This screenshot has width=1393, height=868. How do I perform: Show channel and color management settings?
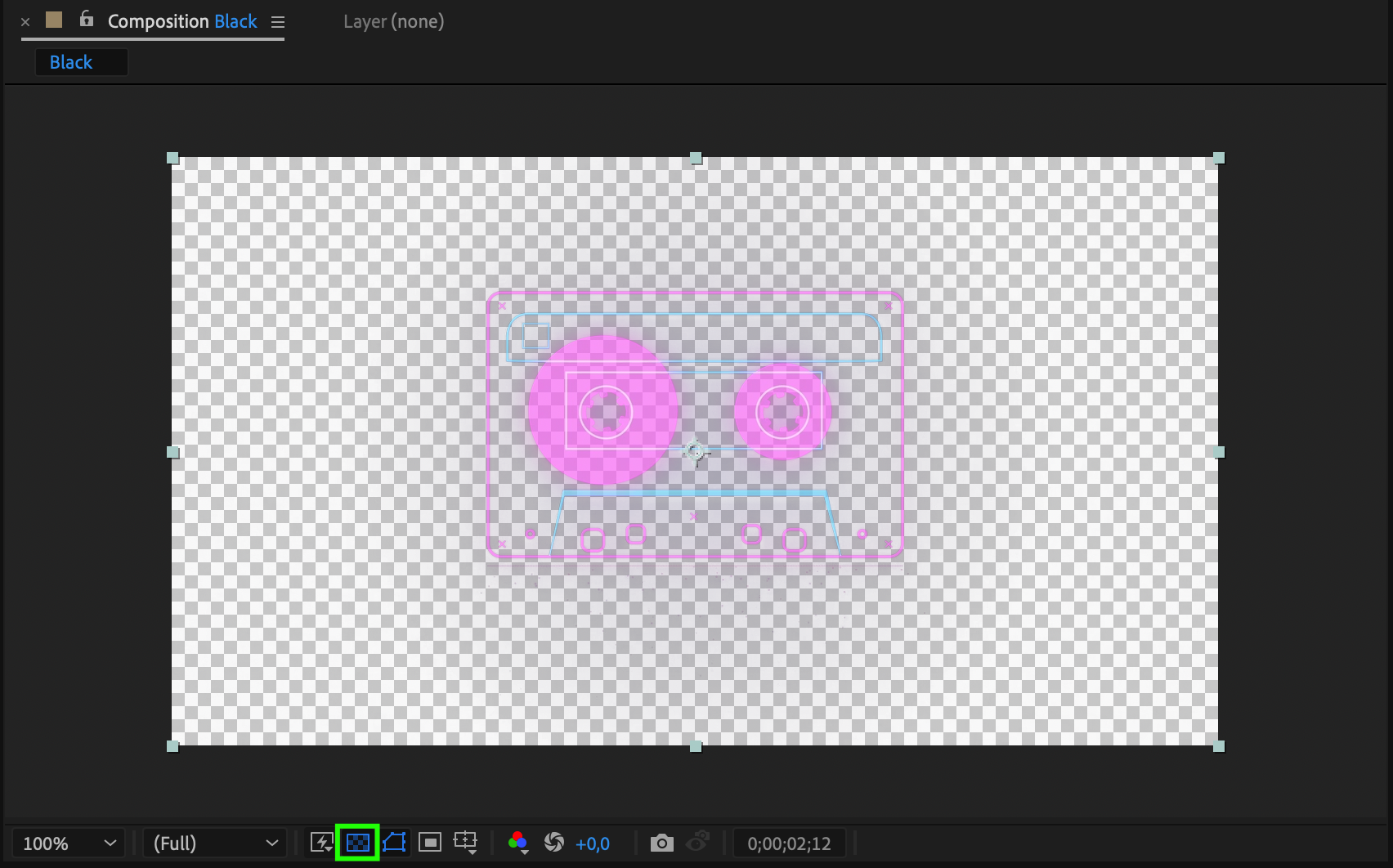[x=517, y=843]
